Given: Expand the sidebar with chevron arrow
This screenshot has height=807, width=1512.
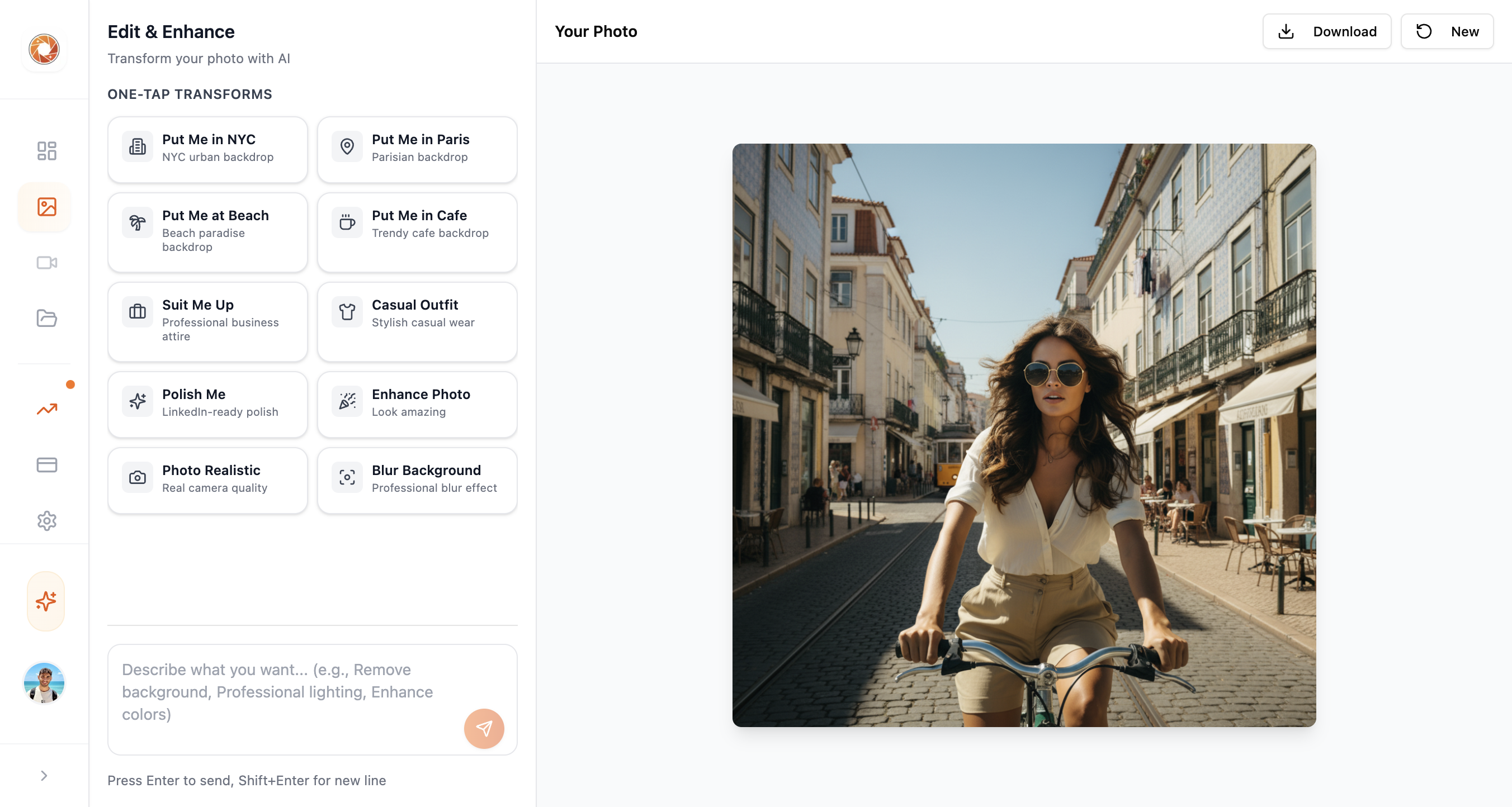Looking at the screenshot, I should coord(44,775).
